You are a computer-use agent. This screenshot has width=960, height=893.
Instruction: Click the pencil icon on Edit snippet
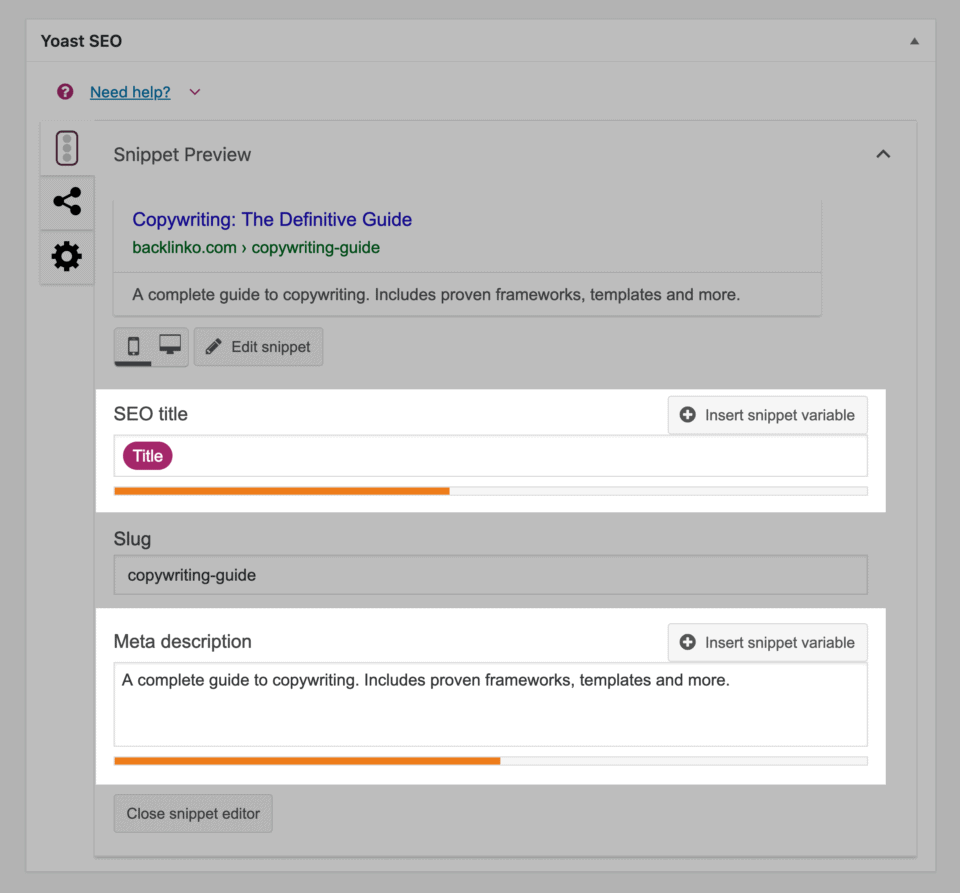click(x=213, y=347)
